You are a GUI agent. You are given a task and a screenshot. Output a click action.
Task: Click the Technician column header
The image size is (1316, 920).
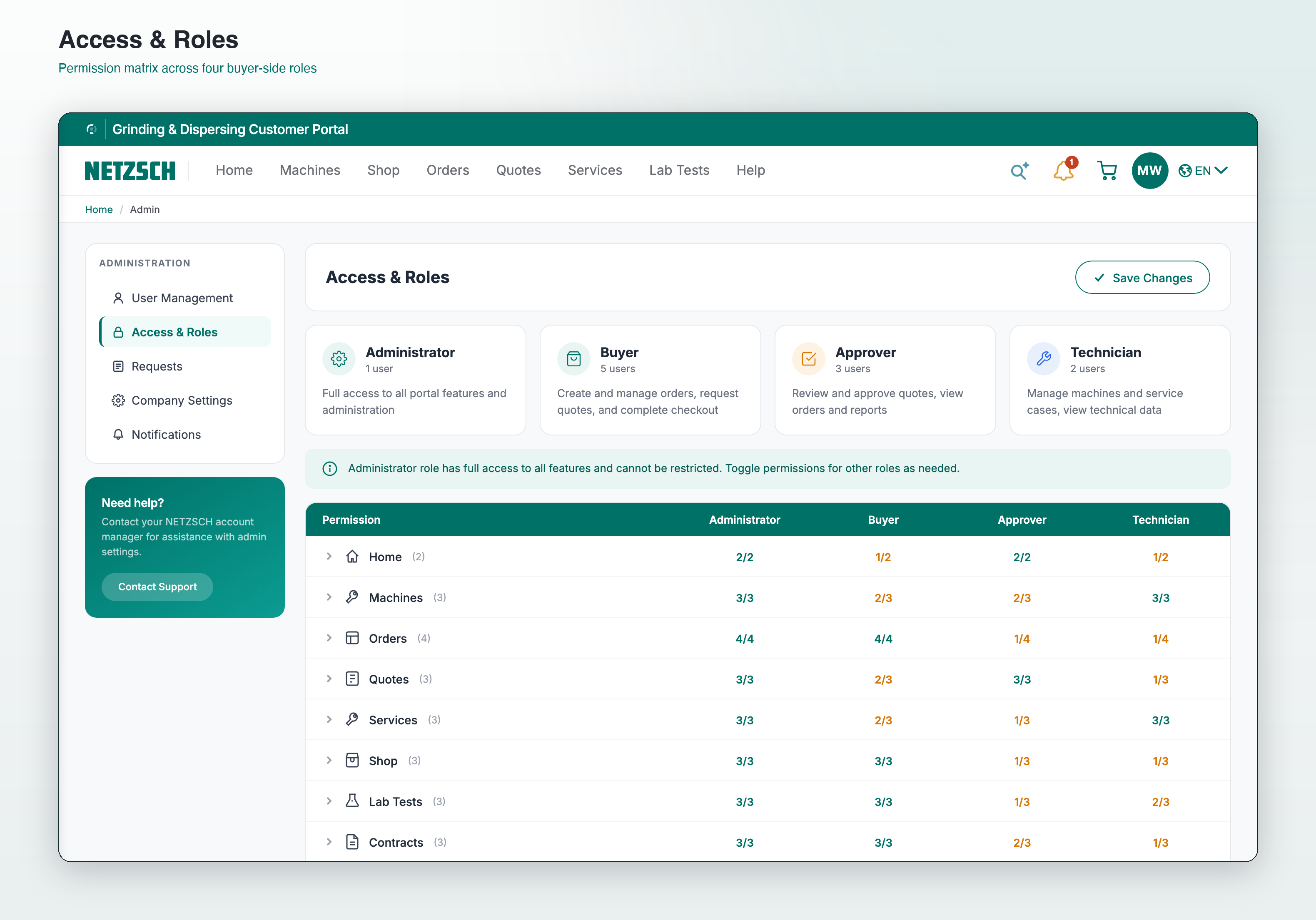tap(1160, 520)
